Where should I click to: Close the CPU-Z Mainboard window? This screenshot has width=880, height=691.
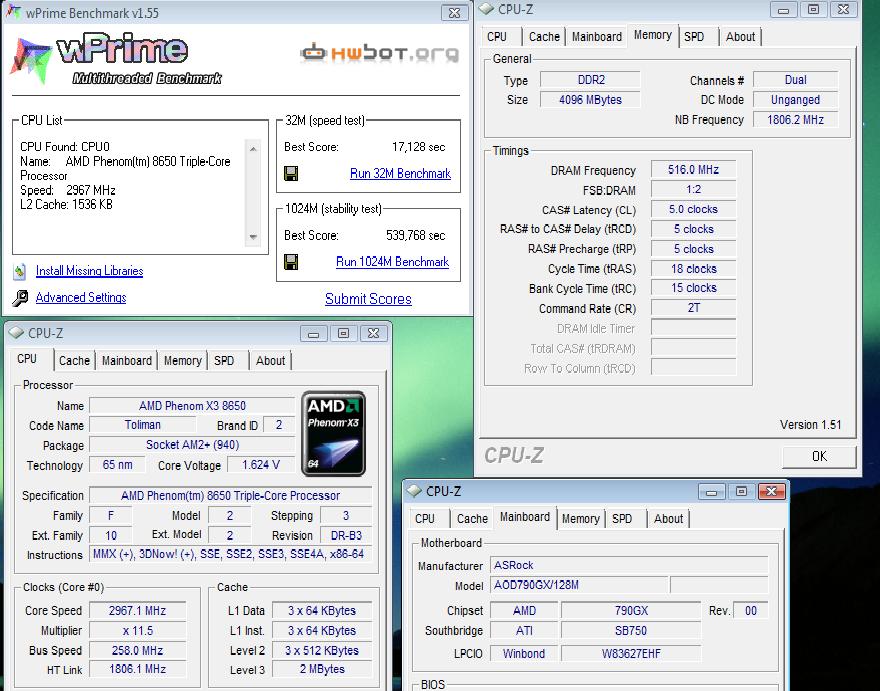pyautogui.click(x=771, y=492)
